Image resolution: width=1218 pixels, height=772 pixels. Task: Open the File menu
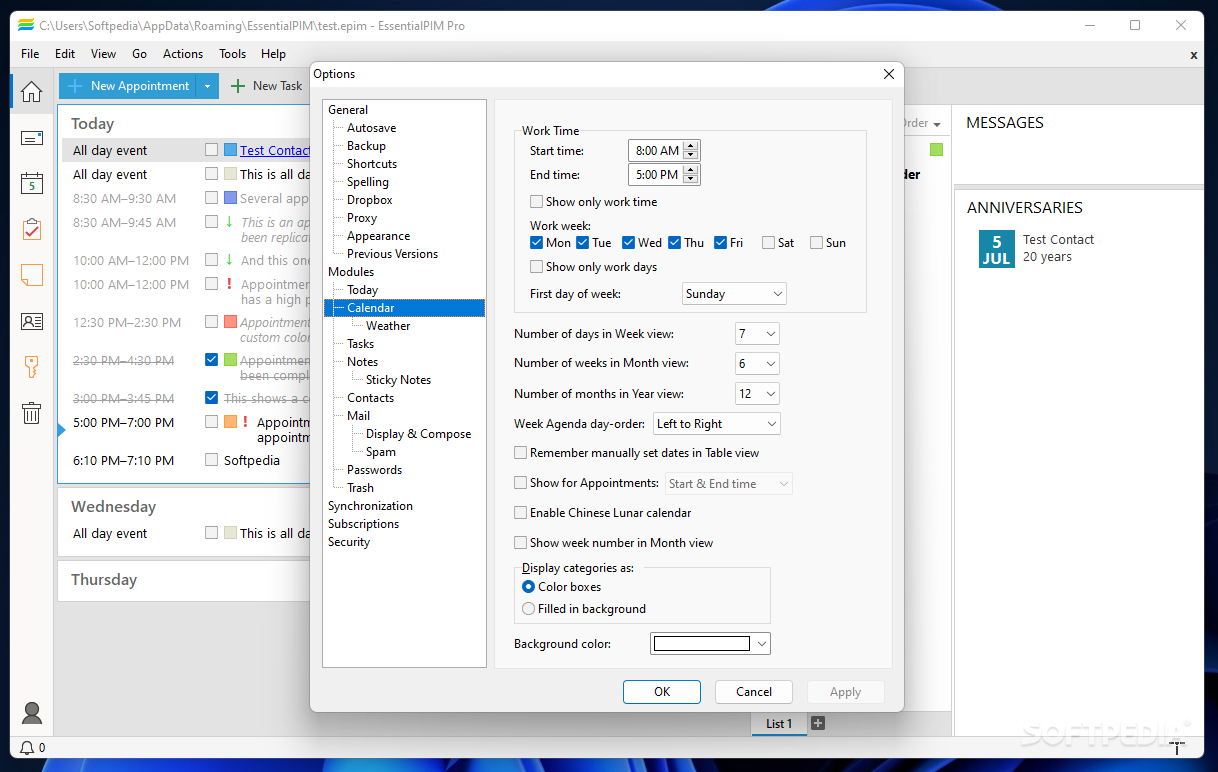pos(30,54)
